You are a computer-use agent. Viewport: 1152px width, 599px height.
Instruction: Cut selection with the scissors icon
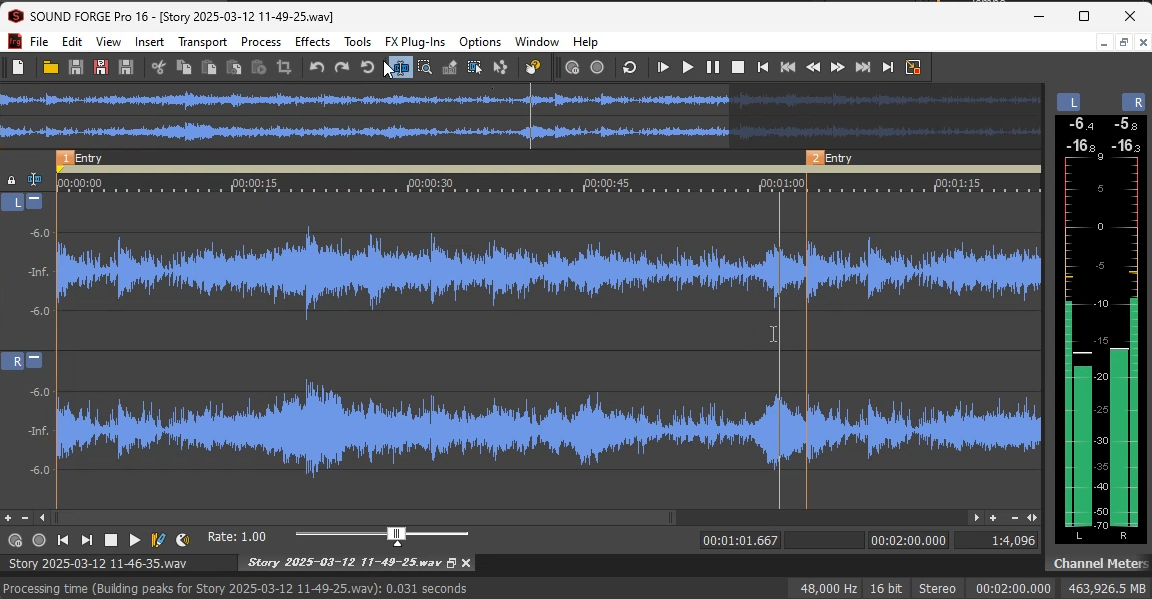(x=158, y=68)
